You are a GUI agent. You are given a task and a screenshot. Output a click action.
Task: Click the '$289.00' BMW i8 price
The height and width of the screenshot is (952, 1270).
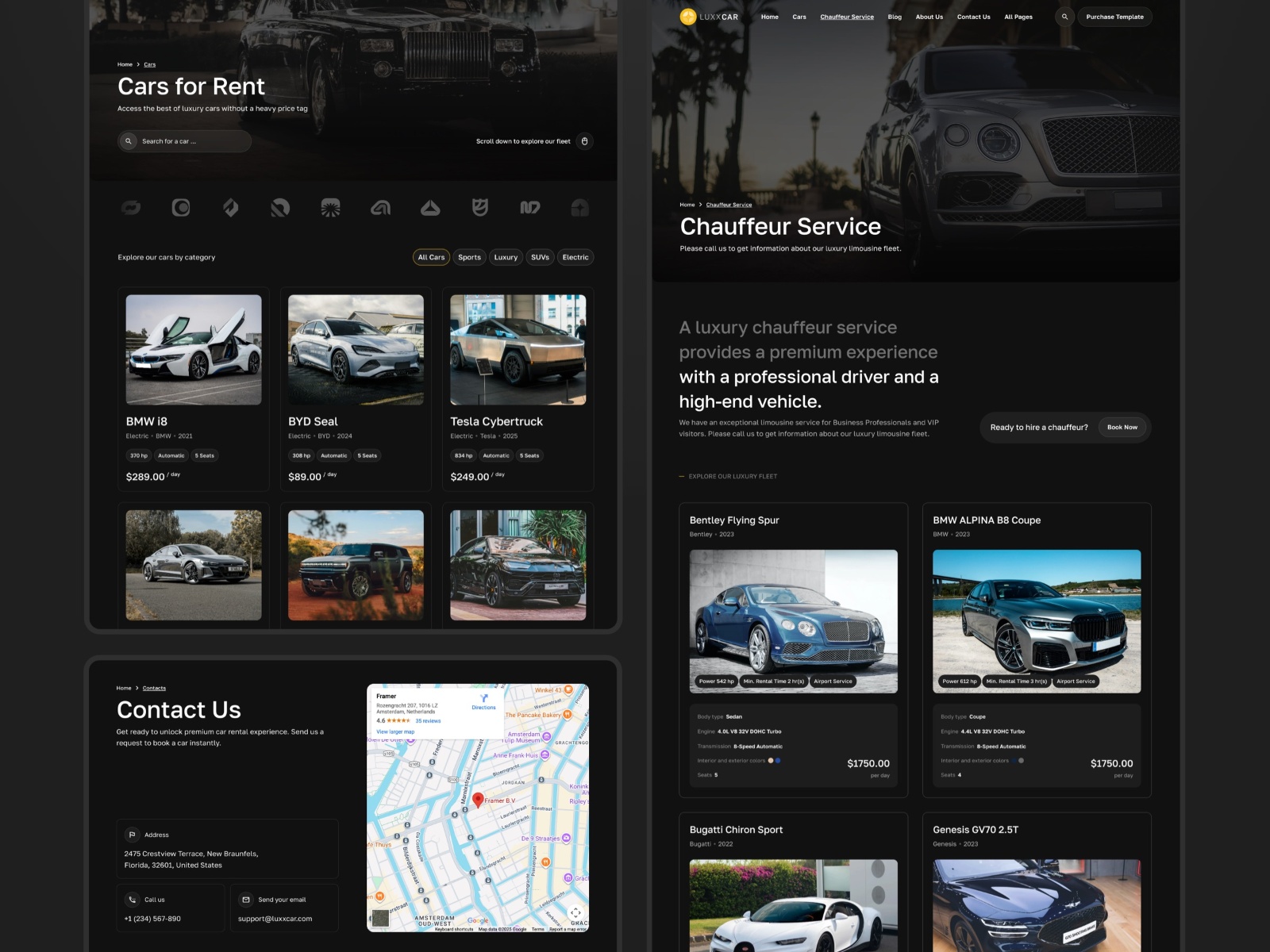pyautogui.click(x=145, y=477)
